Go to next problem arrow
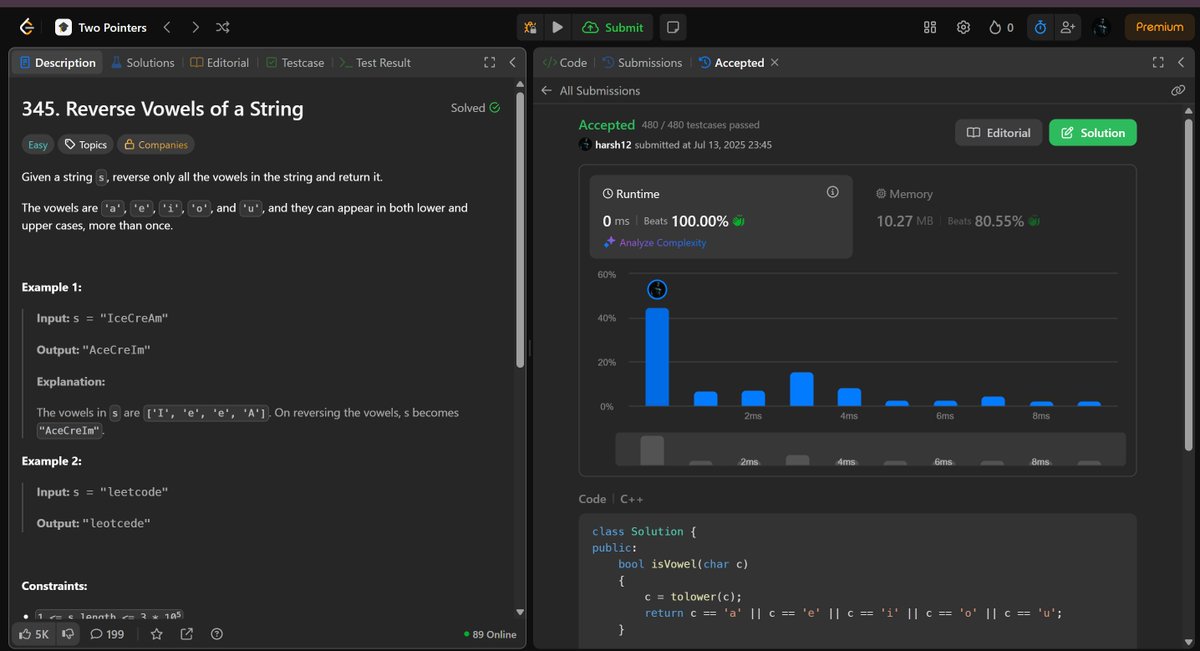1200x651 pixels. [195, 27]
